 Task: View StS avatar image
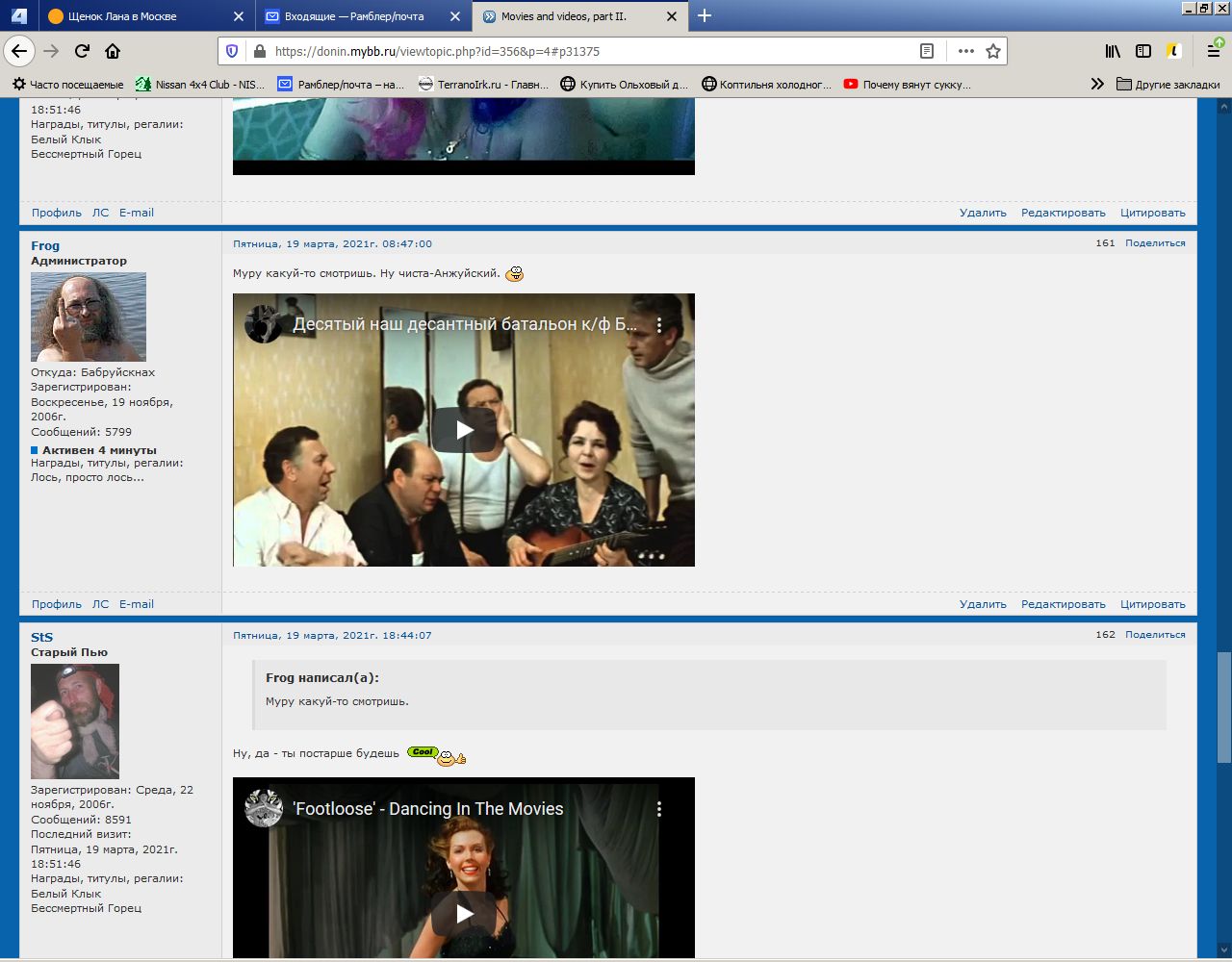tap(75, 721)
